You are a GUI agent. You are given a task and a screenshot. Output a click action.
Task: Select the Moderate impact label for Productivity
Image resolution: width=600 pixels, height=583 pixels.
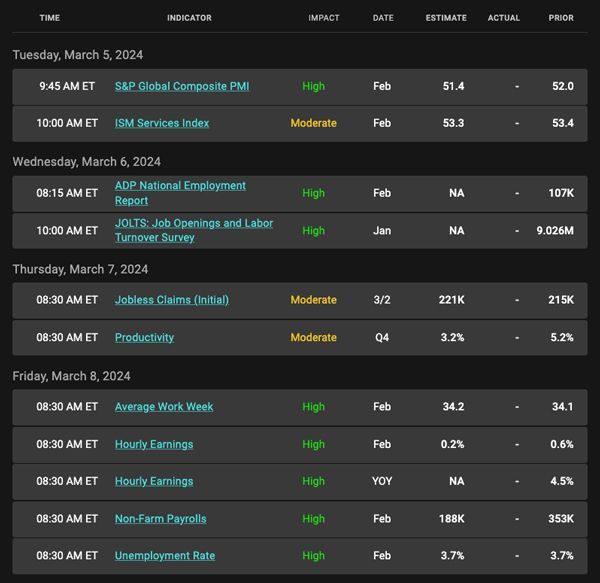coord(313,337)
